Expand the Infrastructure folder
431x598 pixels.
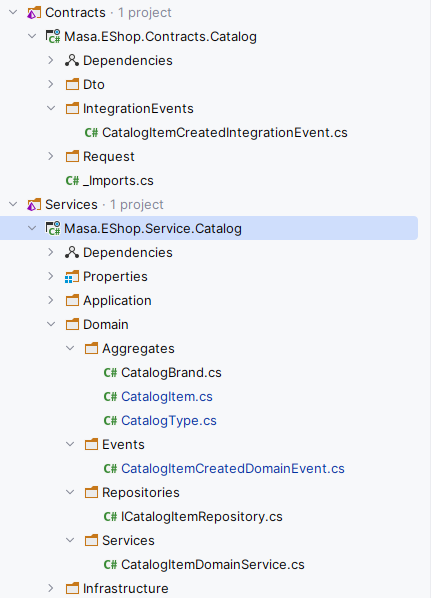tap(51, 588)
